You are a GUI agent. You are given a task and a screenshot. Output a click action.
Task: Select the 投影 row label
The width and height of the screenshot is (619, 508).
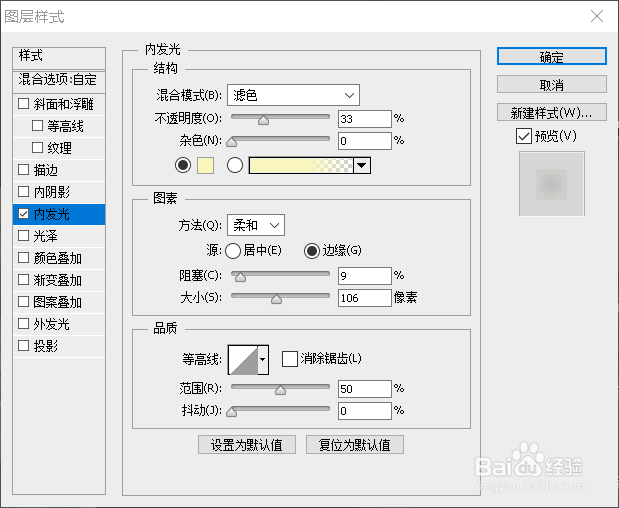click(46, 346)
